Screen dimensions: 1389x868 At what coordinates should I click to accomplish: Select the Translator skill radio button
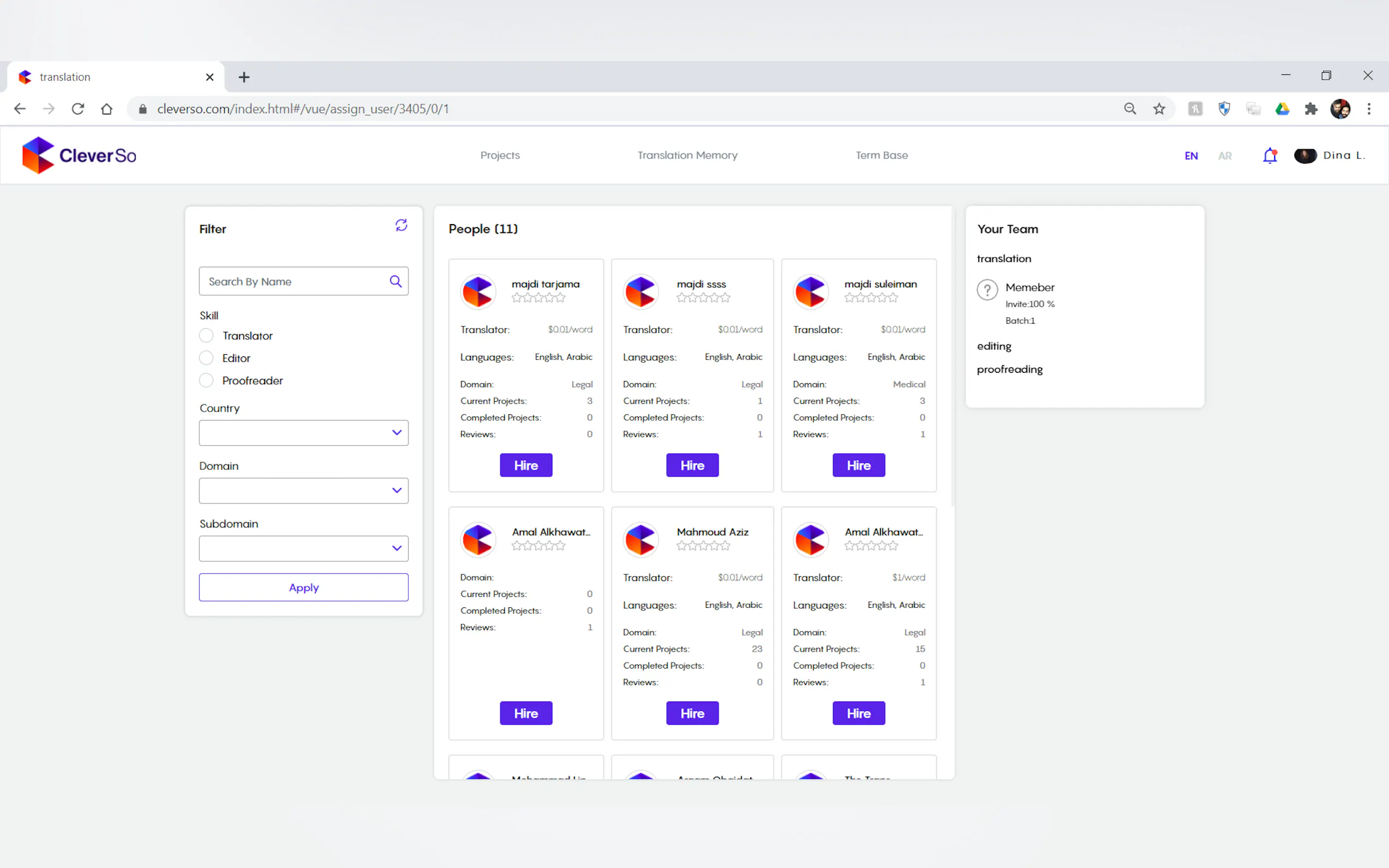[x=206, y=335]
